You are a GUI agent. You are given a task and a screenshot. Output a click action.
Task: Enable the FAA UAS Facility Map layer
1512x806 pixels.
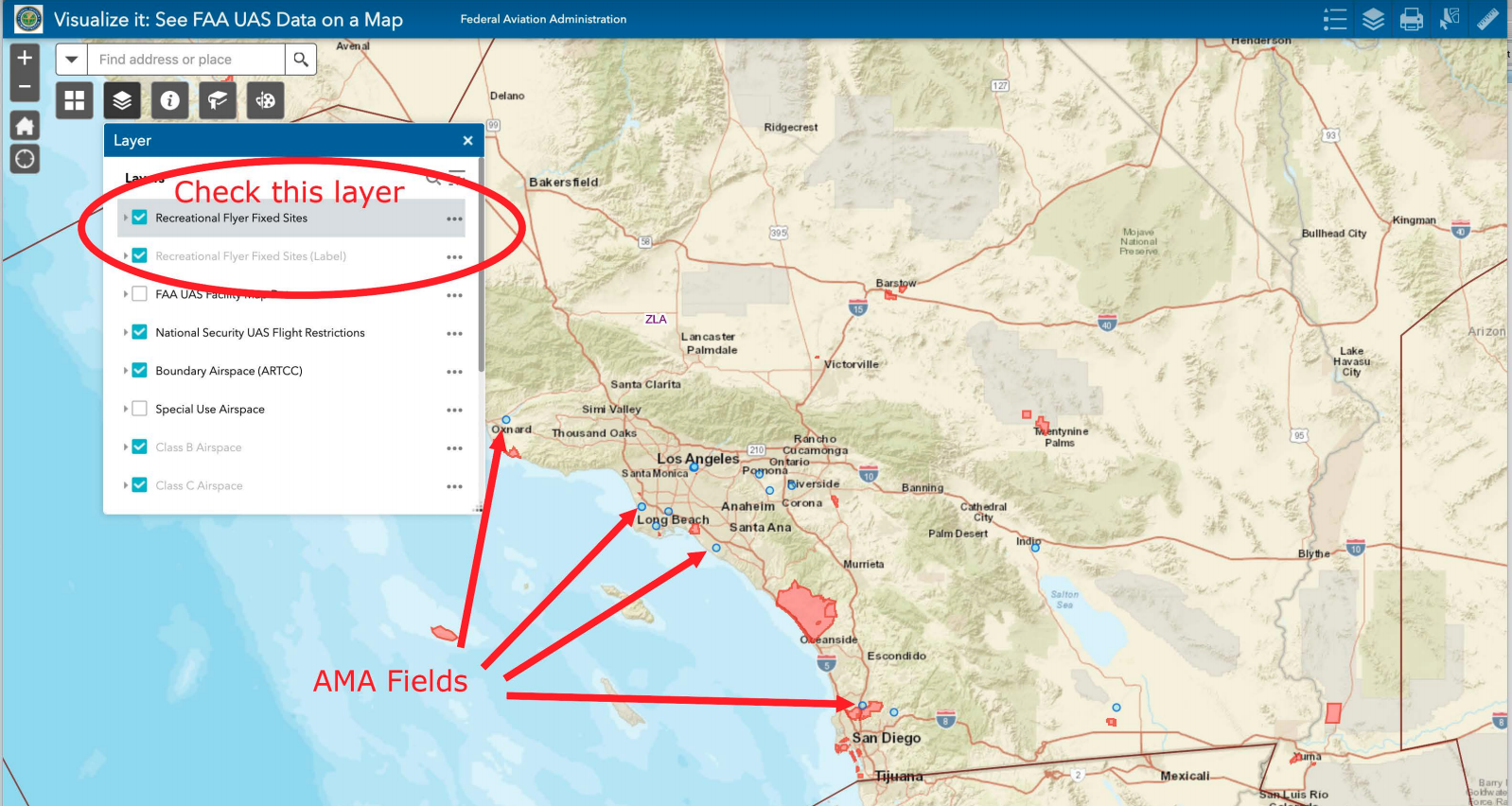(x=139, y=294)
